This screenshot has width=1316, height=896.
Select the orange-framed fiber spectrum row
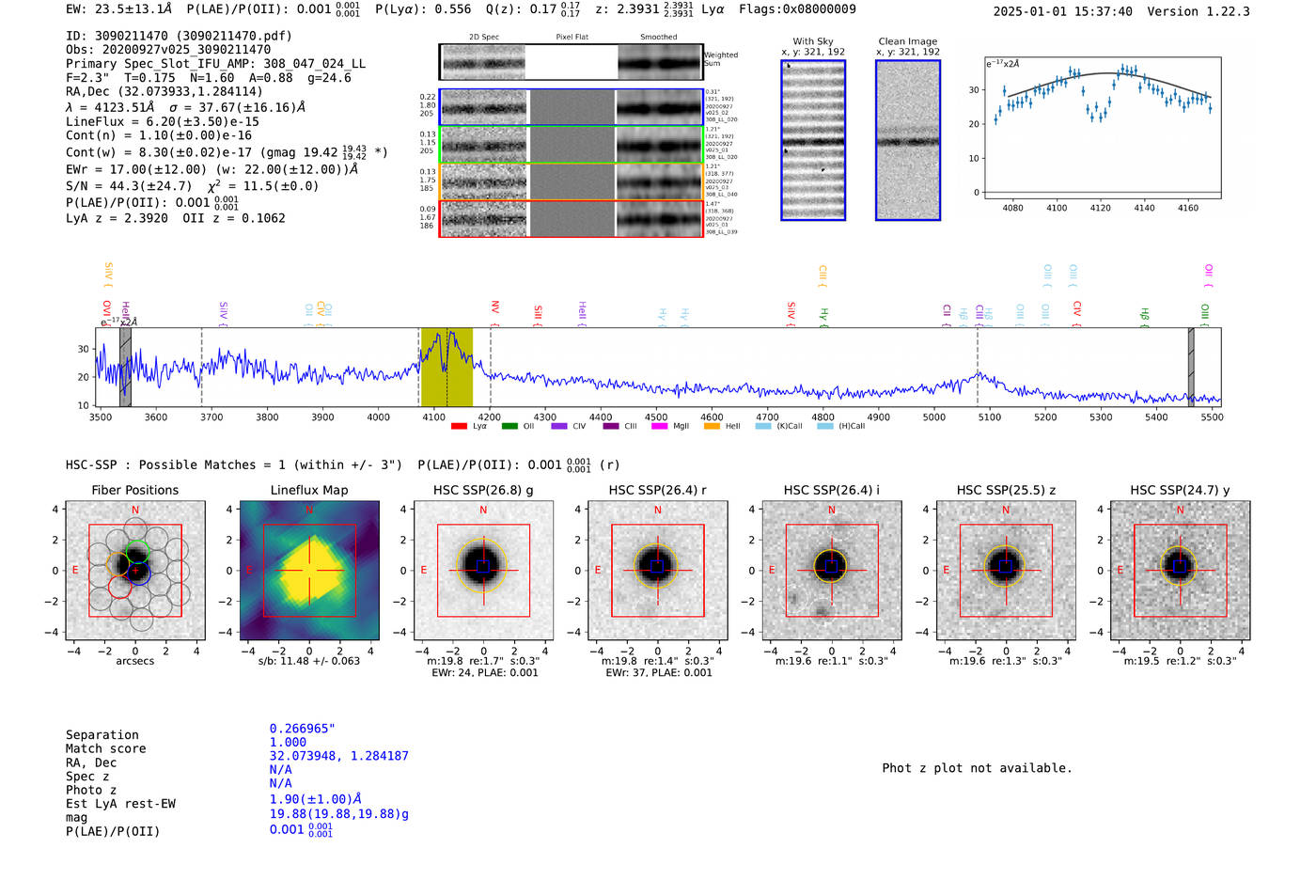572,181
